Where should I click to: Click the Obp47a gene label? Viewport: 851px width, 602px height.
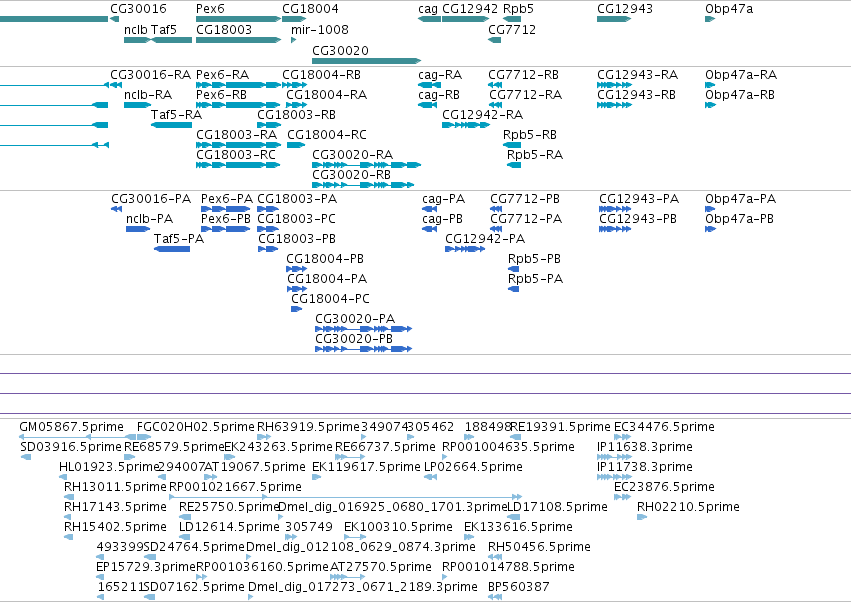click(x=729, y=9)
